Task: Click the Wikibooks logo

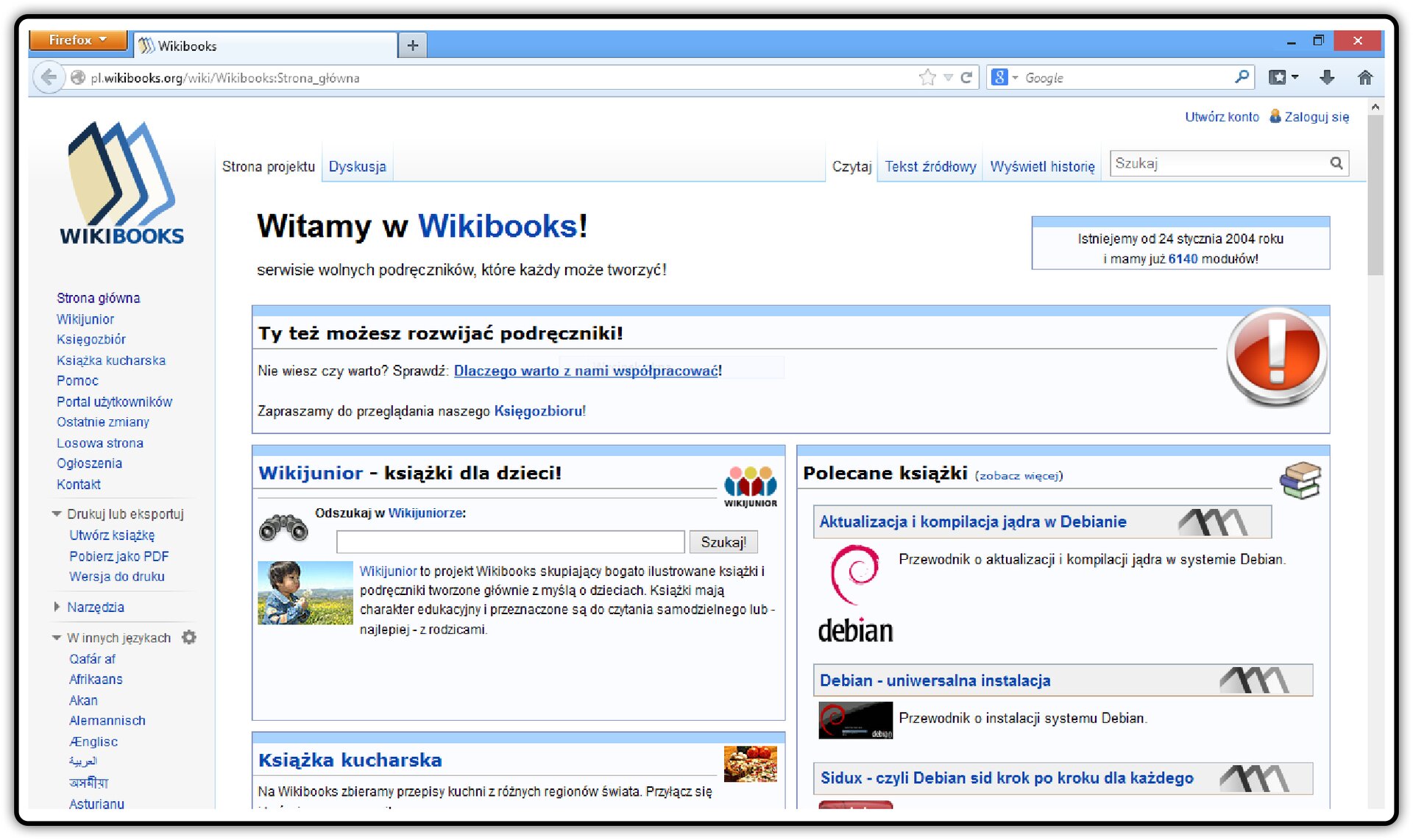Action: 122,184
